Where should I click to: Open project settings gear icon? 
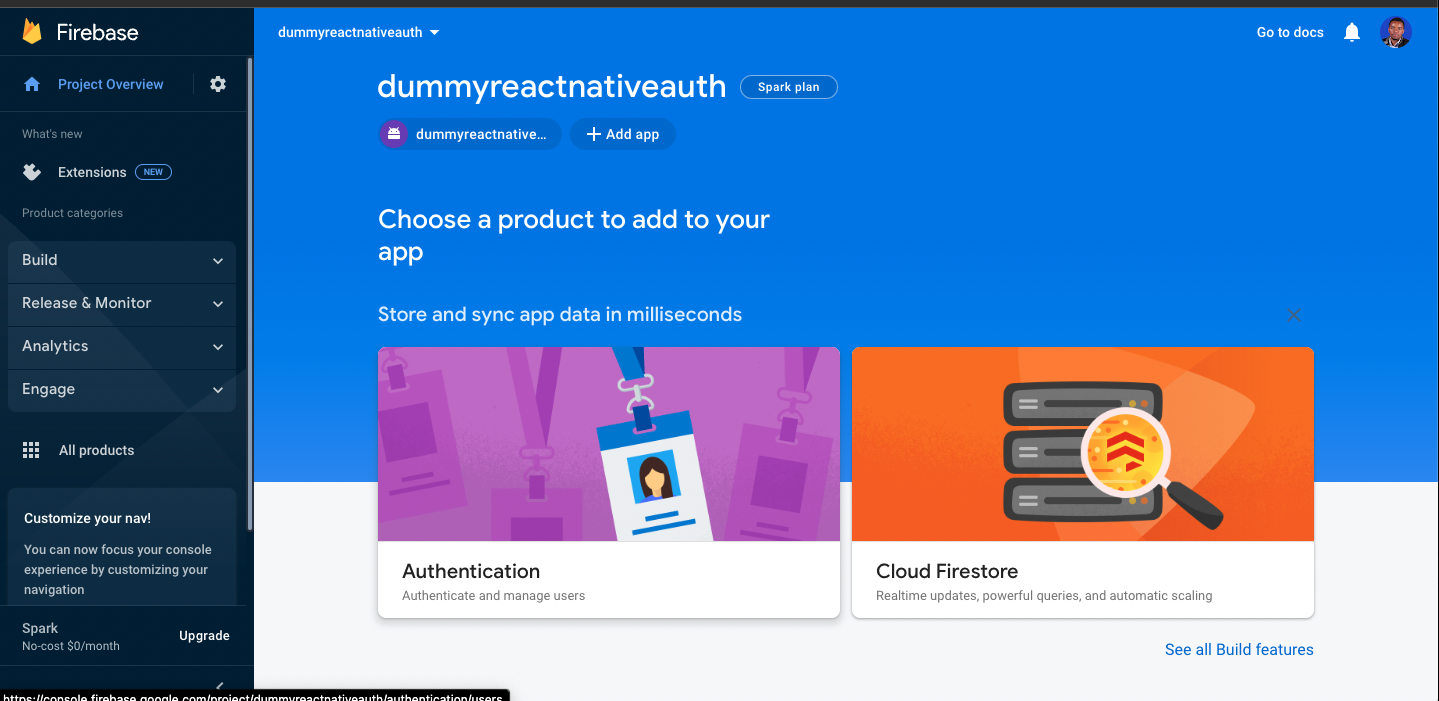click(218, 84)
